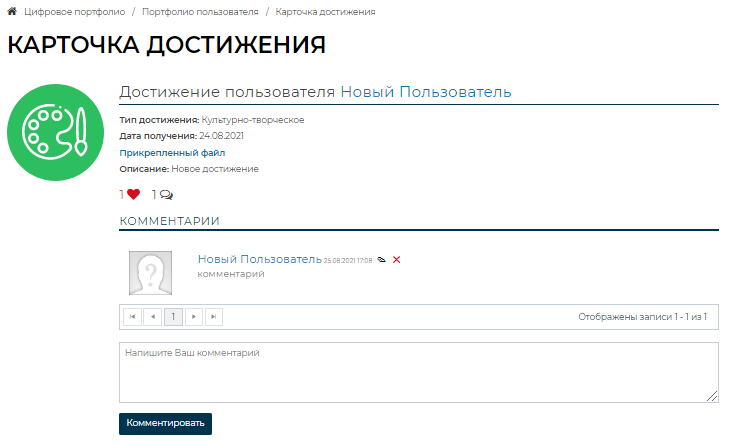Click the commenter's avatar placeholder image
Image resolution: width=736 pixels, height=446 pixels.
pos(150,273)
